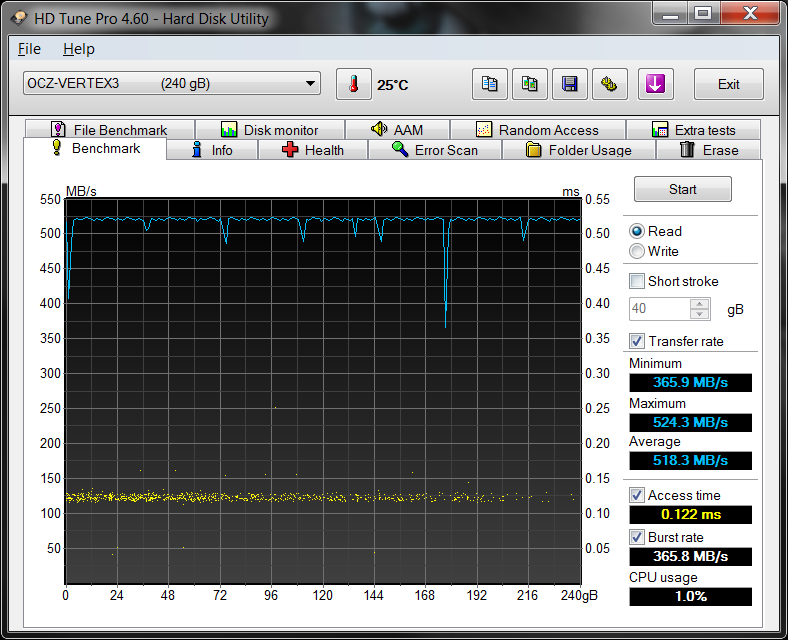The height and width of the screenshot is (640, 788).
Task: Increase short stroke value with up arrow
Action: pos(700,304)
